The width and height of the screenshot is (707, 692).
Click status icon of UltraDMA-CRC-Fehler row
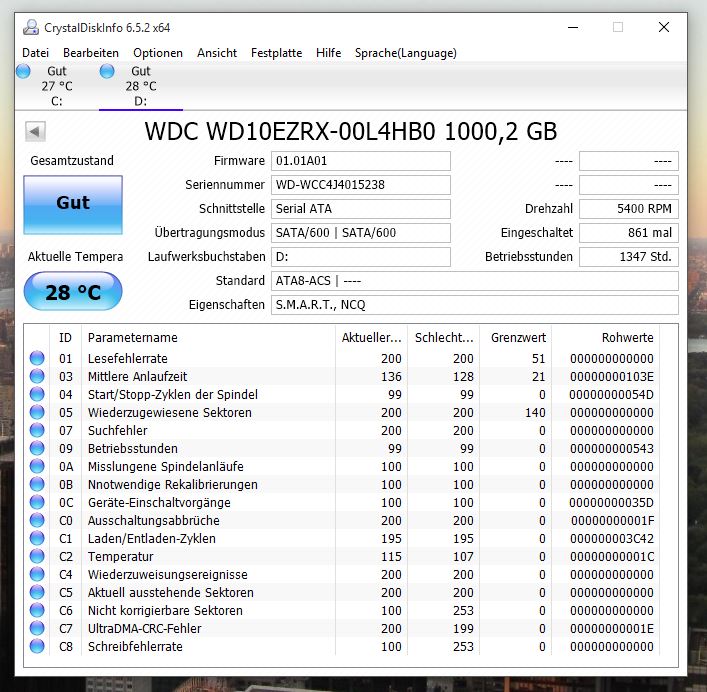37,628
